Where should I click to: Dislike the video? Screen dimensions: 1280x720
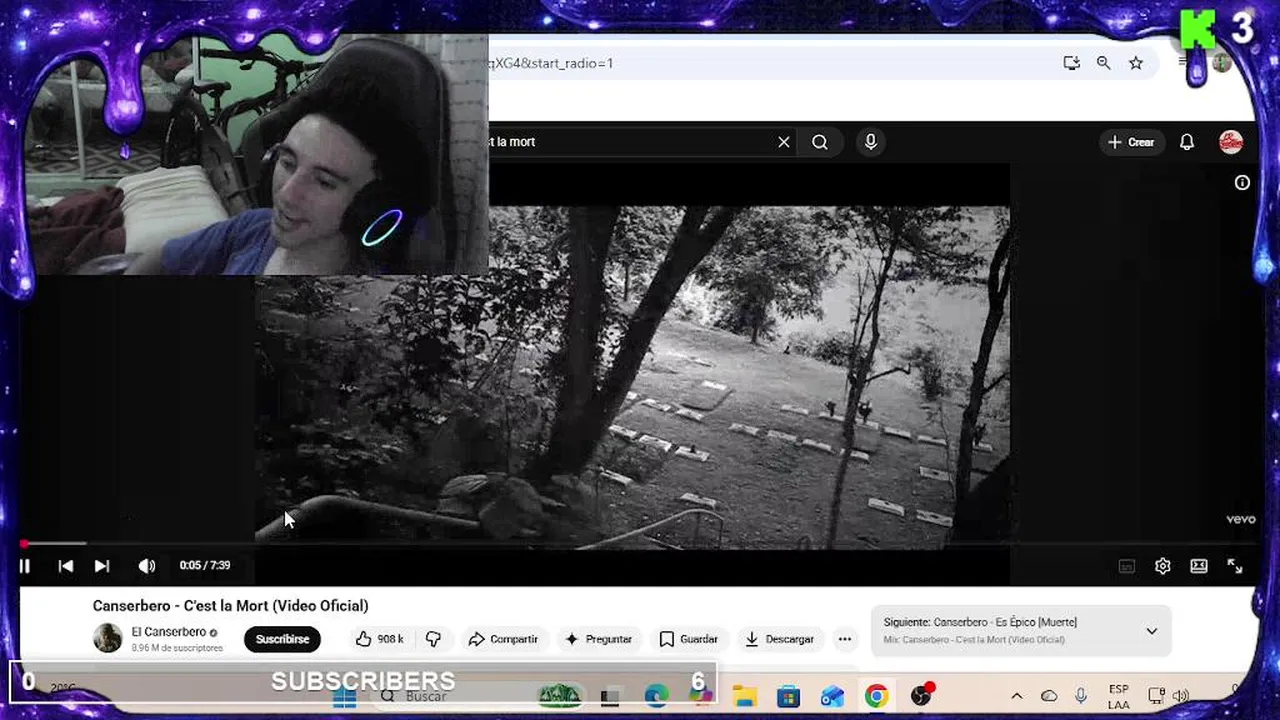433,639
